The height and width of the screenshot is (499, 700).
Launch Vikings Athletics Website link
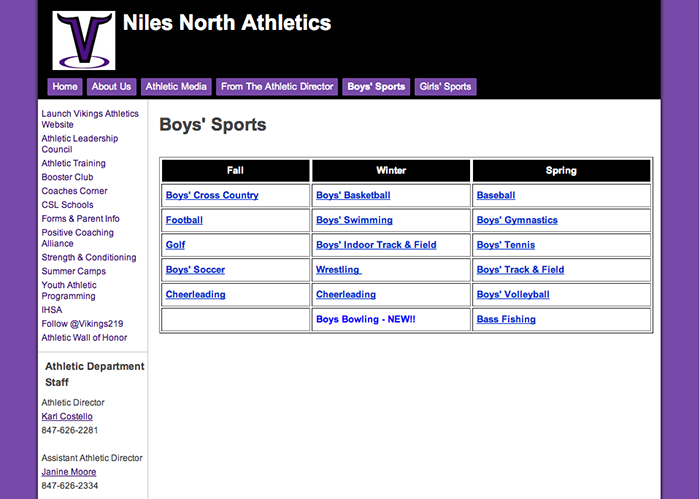click(x=90, y=119)
